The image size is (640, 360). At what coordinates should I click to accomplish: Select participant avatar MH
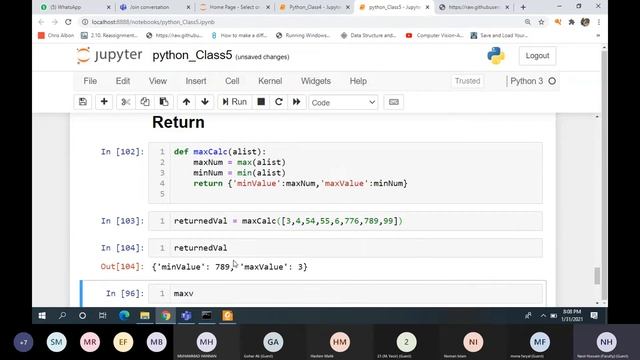click(x=207, y=342)
